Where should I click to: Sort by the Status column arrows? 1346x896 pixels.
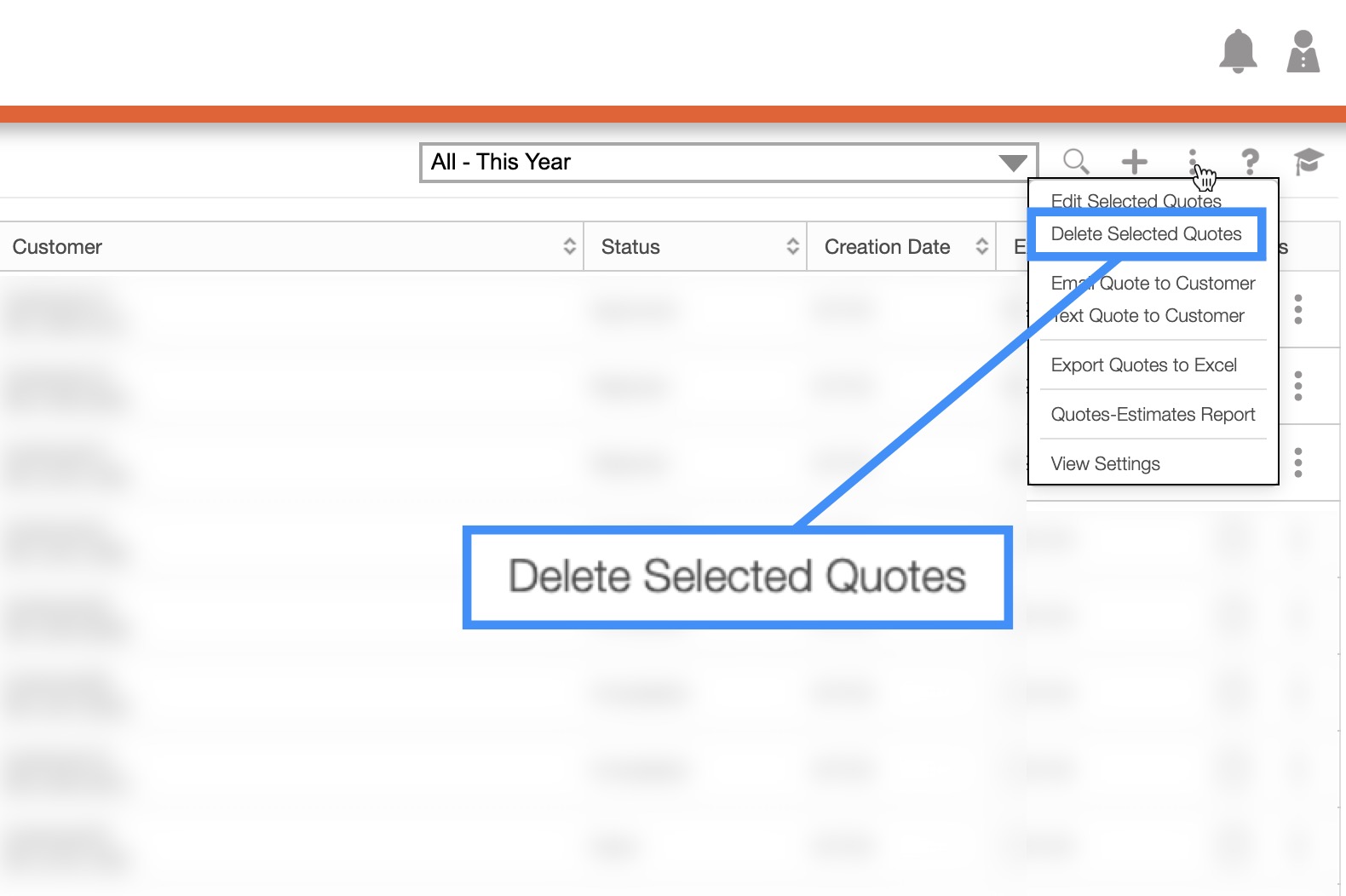[x=792, y=247]
